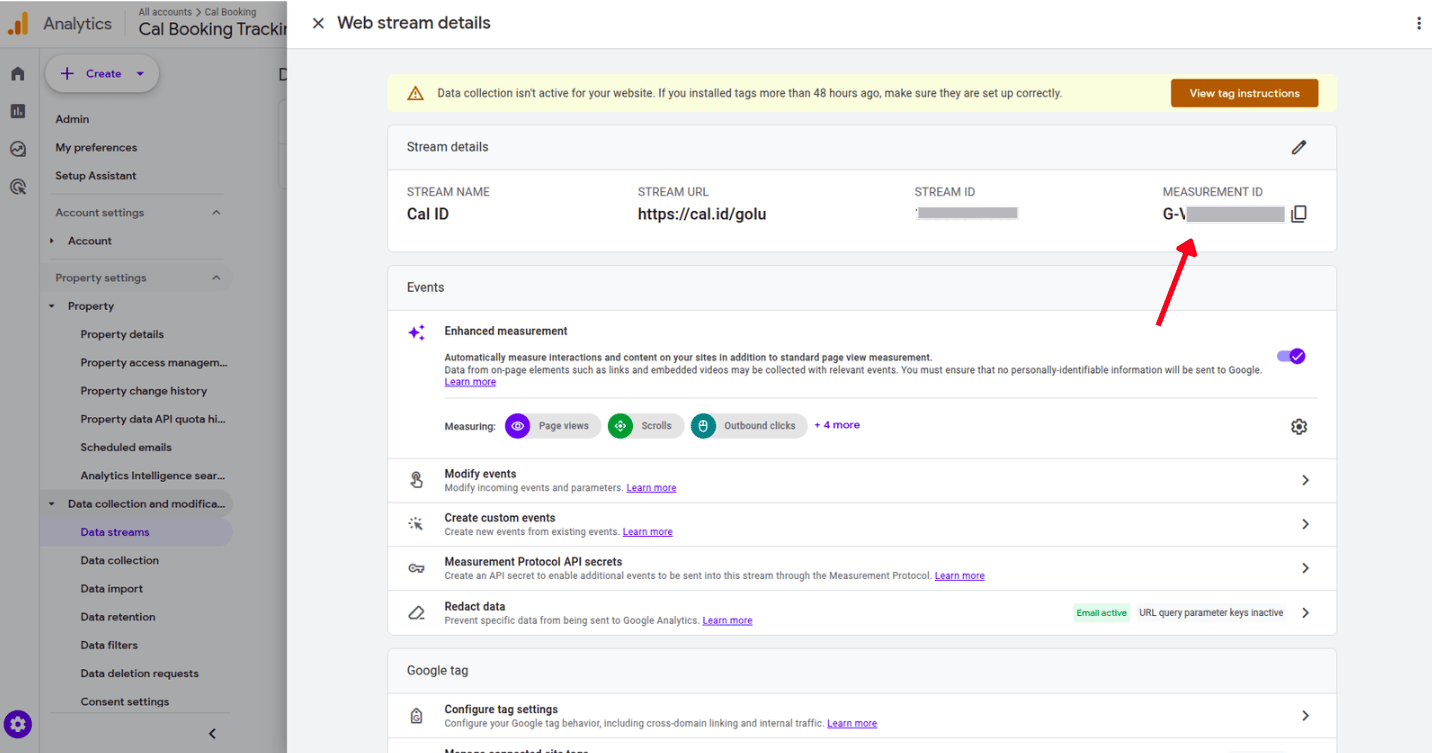Open the Create dropdown button
The height and width of the screenshot is (753, 1432).
pyautogui.click(x=102, y=73)
